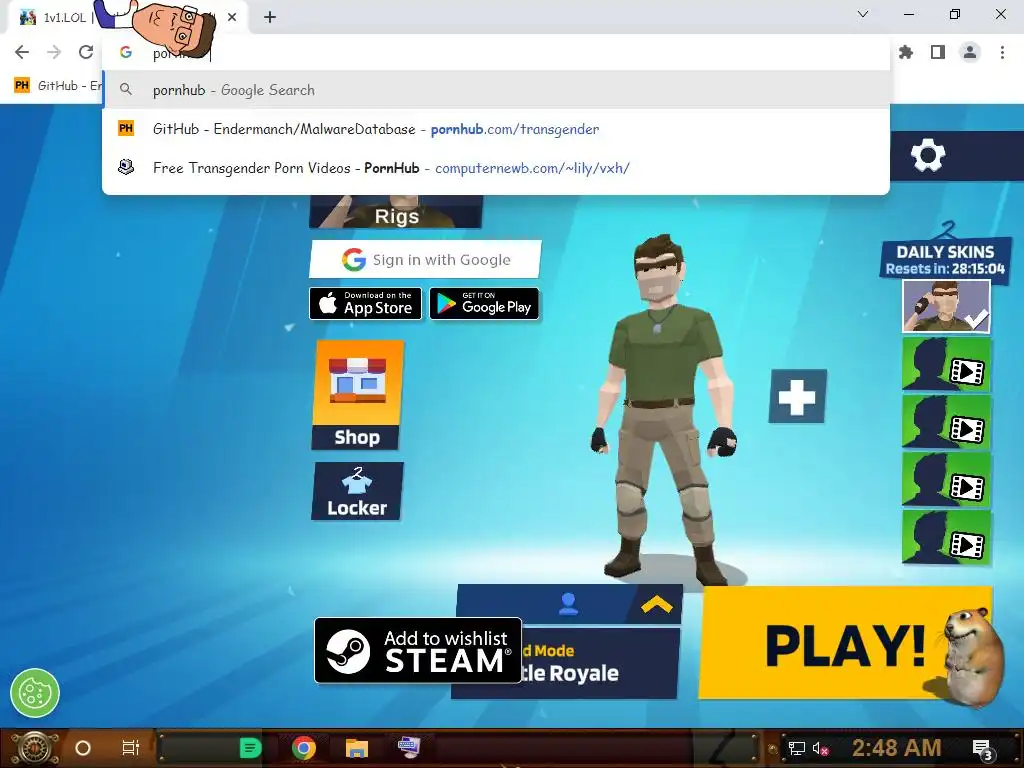Open the GitHub bookmark in bookmarks bar
Viewport: 1024px width, 768px height.
click(58, 86)
